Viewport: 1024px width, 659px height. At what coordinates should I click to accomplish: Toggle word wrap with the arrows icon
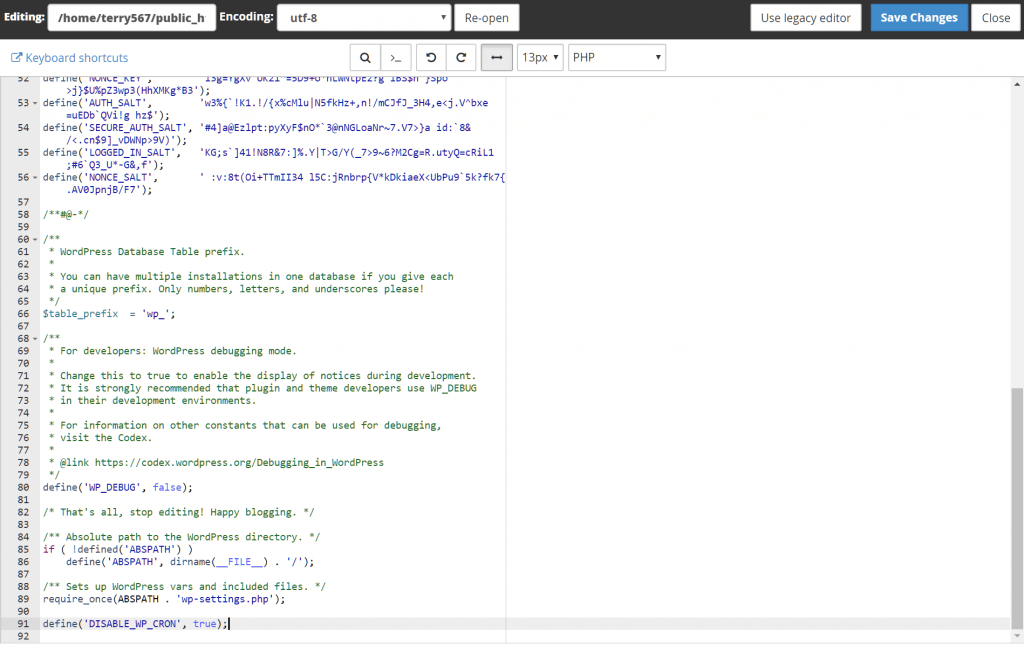[x=496, y=58]
